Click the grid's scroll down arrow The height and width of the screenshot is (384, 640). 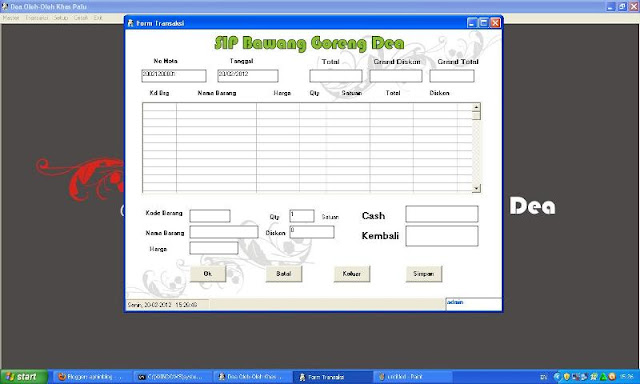click(x=476, y=188)
